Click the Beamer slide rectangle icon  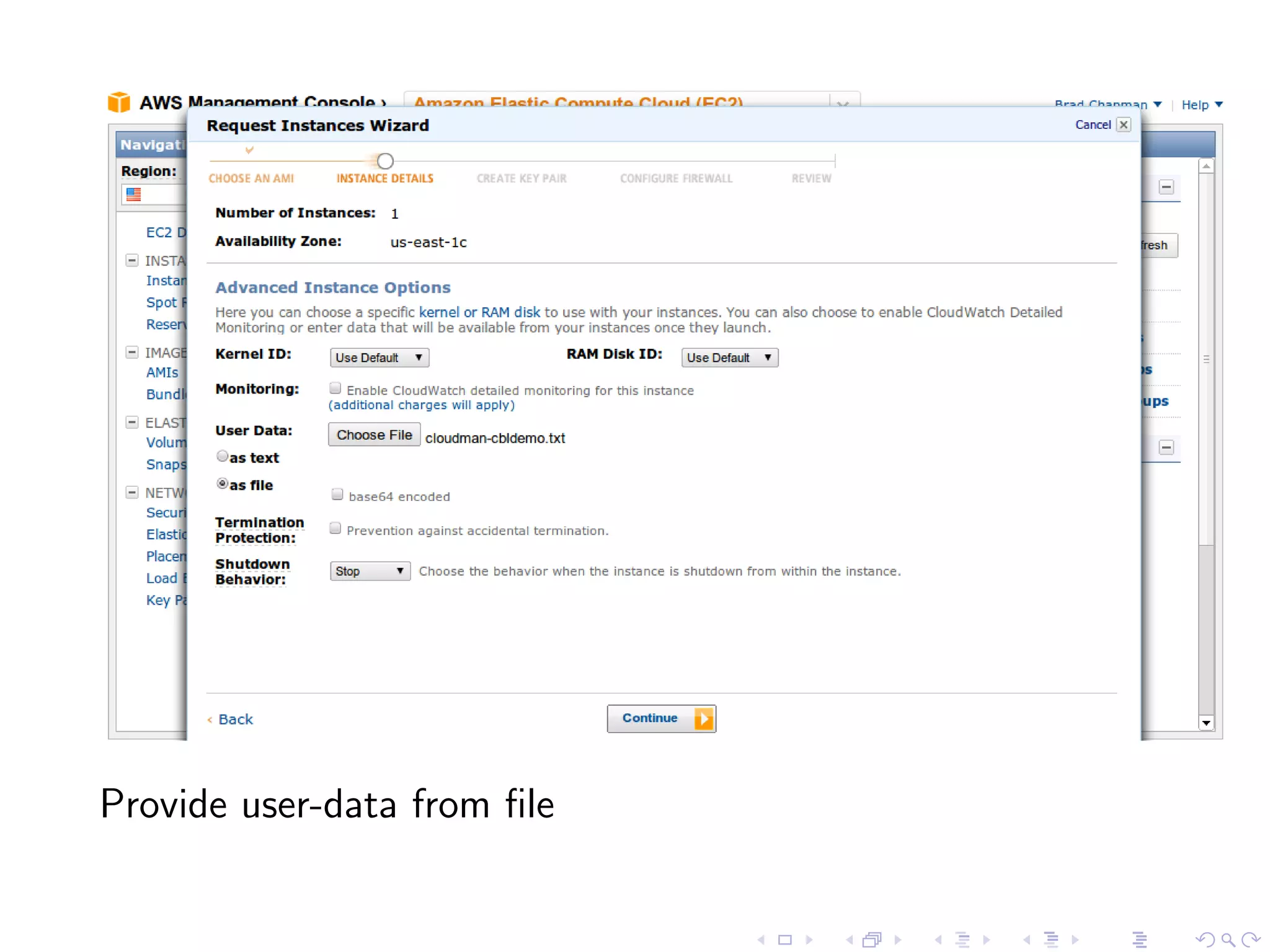(785, 940)
